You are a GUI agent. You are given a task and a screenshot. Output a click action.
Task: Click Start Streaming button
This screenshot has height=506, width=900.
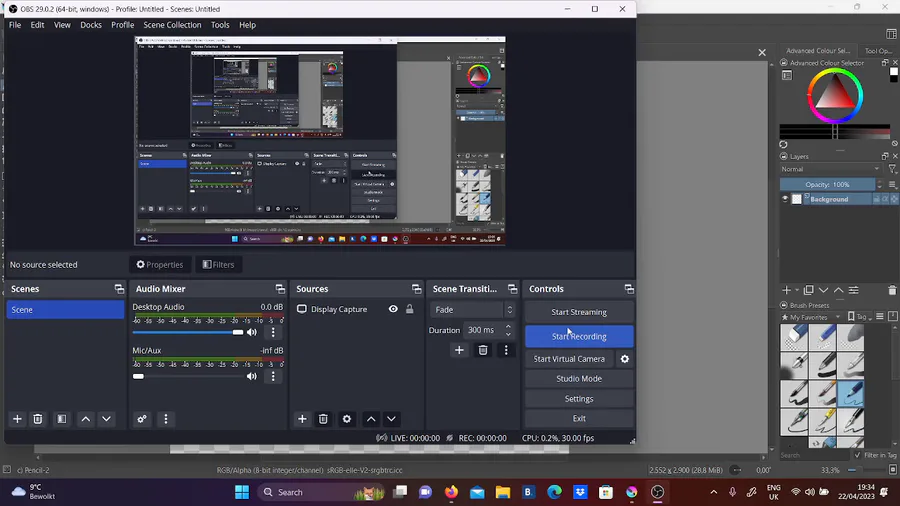click(x=579, y=312)
